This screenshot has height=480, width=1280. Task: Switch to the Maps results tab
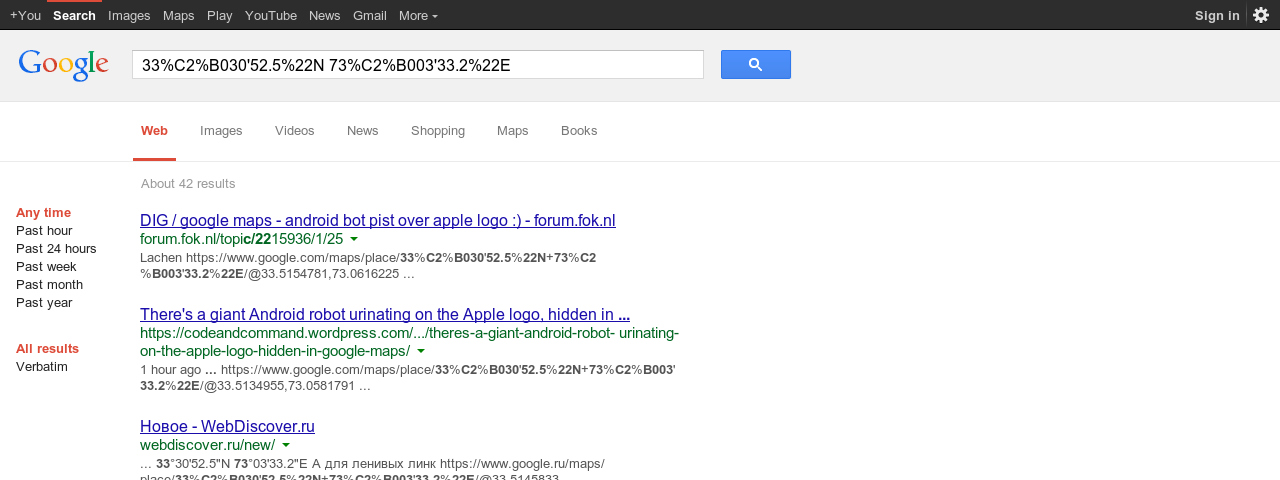[x=513, y=131]
